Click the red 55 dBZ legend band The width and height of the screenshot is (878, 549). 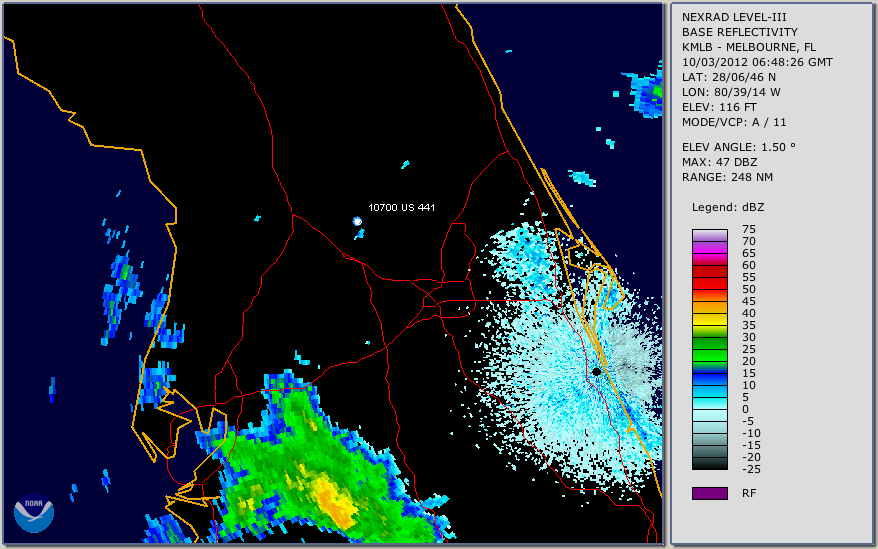tap(709, 271)
